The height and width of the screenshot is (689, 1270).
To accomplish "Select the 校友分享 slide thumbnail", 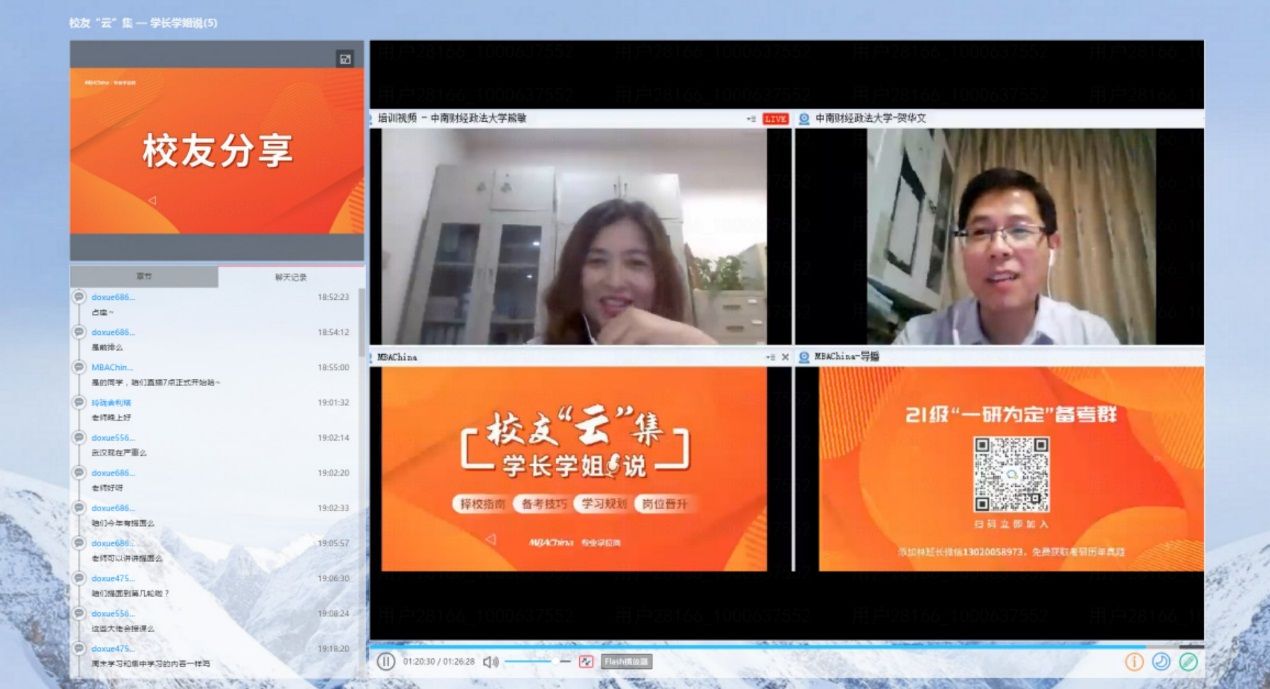I will click(217, 151).
